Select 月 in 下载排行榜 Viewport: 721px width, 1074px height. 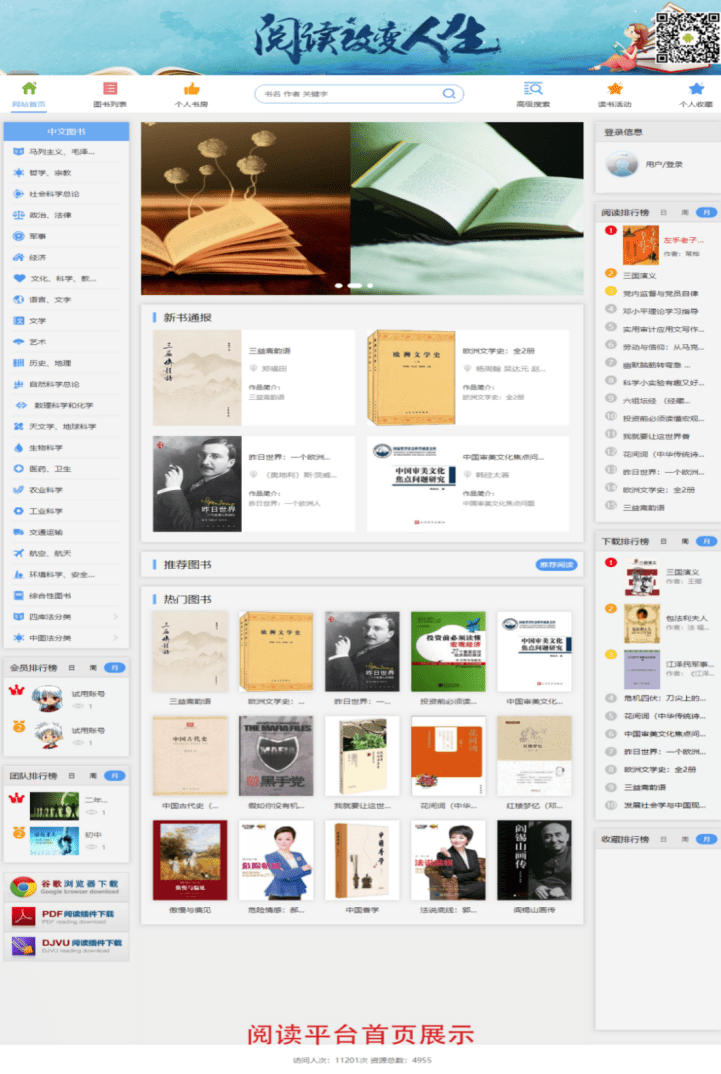(x=706, y=541)
